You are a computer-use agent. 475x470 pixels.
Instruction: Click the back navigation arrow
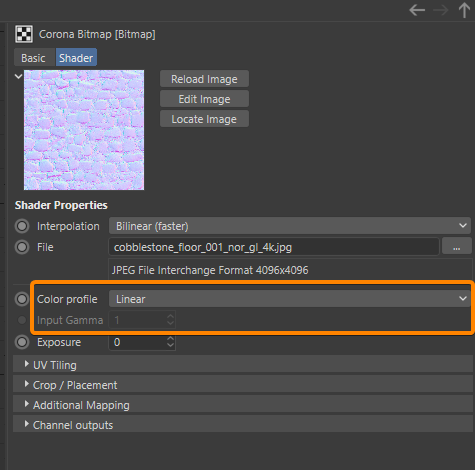tap(417, 10)
